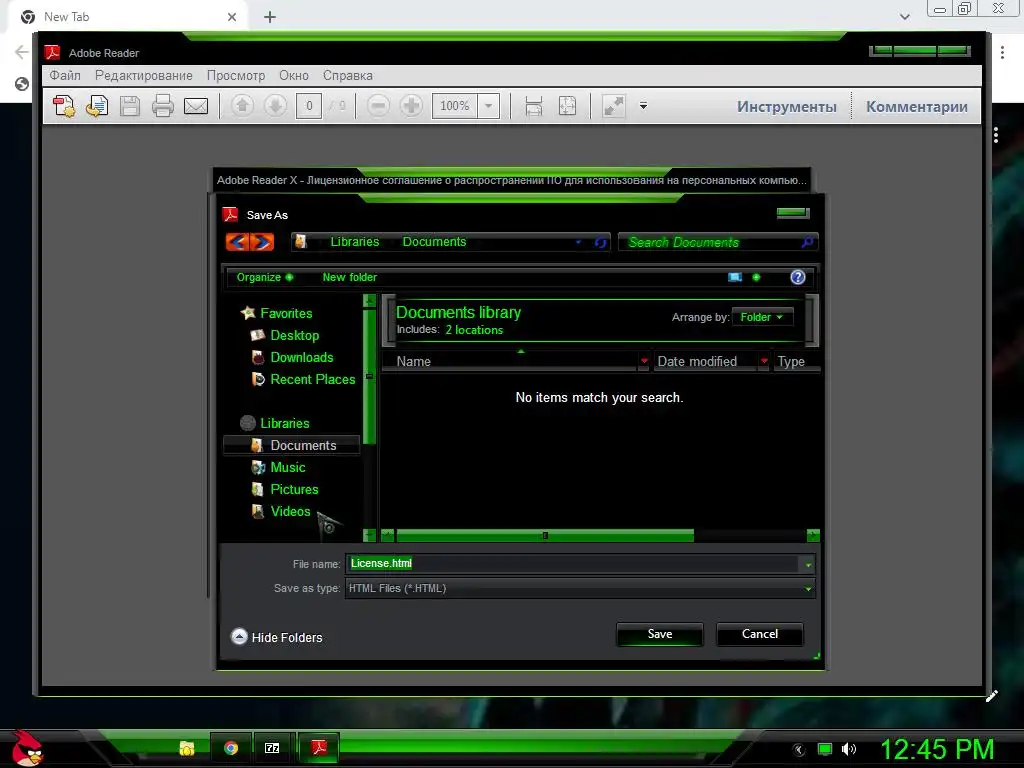This screenshot has width=1024, height=768.
Task: Click the change view icon
Action: (x=735, y=277)
